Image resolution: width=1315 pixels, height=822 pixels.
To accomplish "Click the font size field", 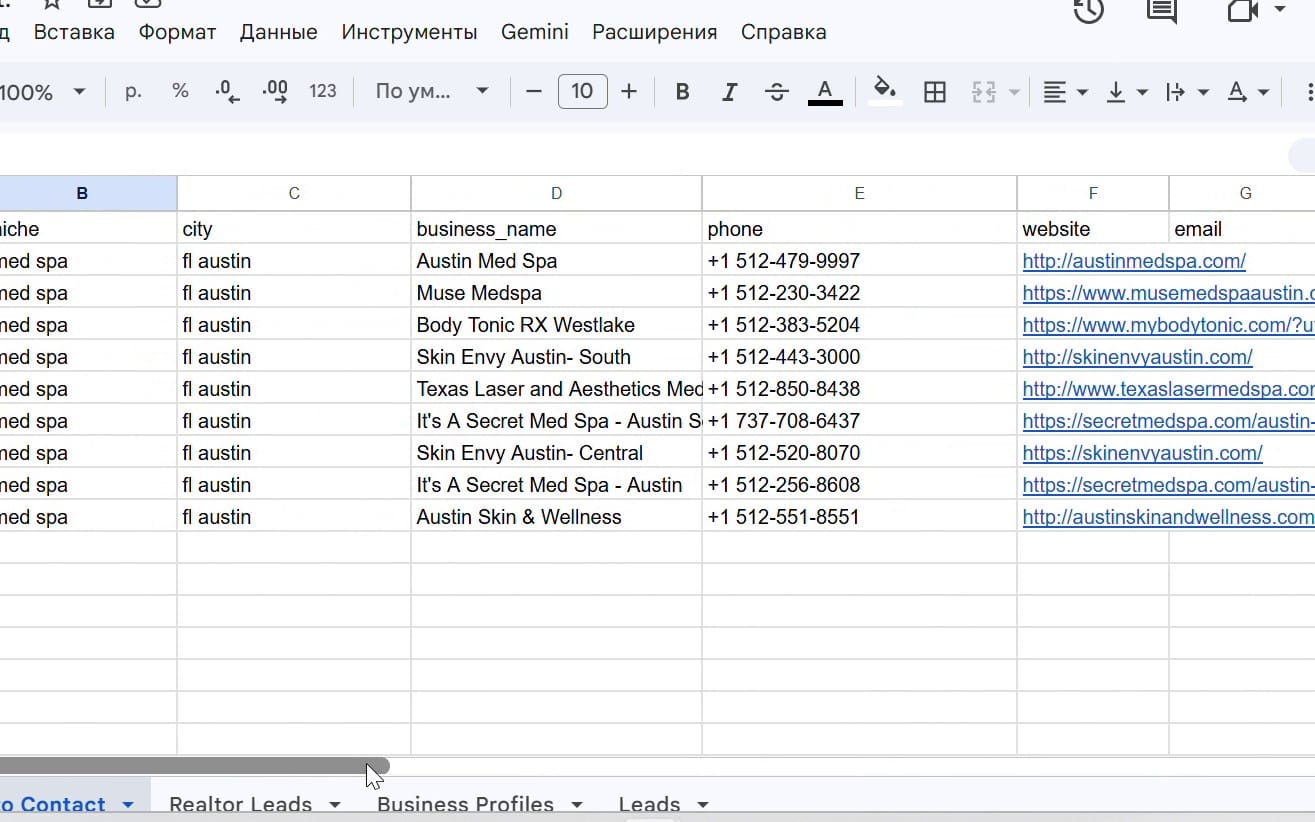I will point(582,92).
